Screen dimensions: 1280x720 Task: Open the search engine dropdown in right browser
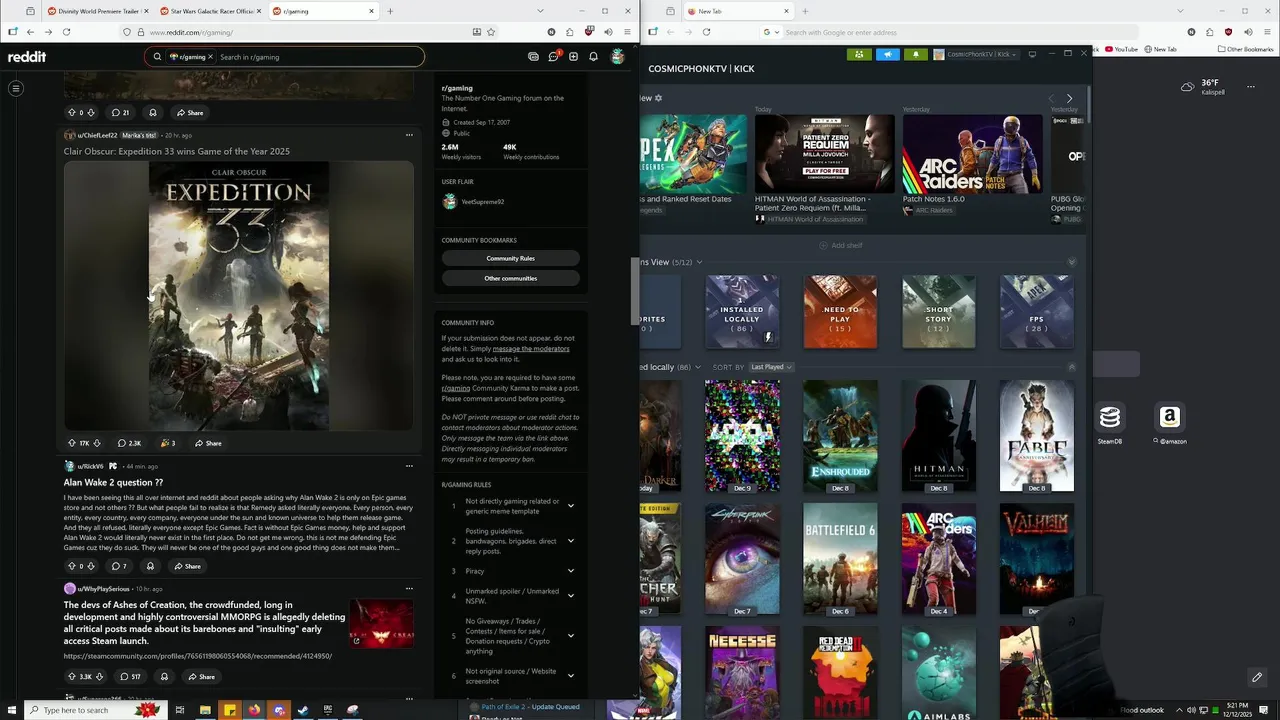(771, 32)
